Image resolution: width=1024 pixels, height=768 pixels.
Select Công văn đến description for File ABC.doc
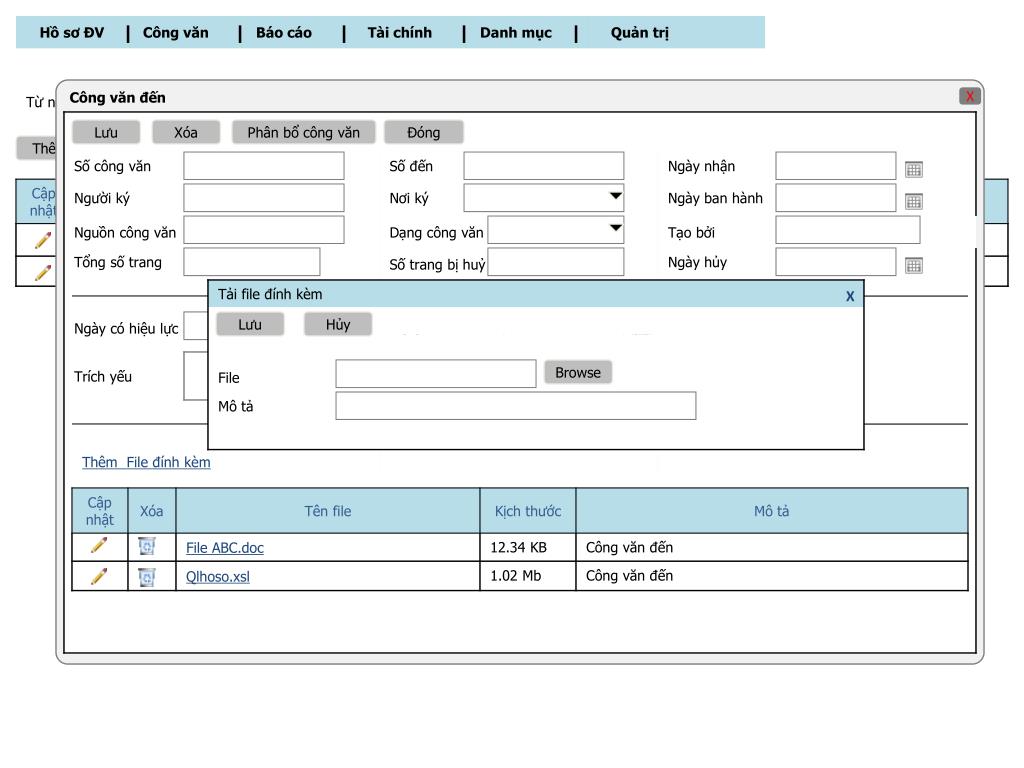pyautogui.click(x=772, y=547)
